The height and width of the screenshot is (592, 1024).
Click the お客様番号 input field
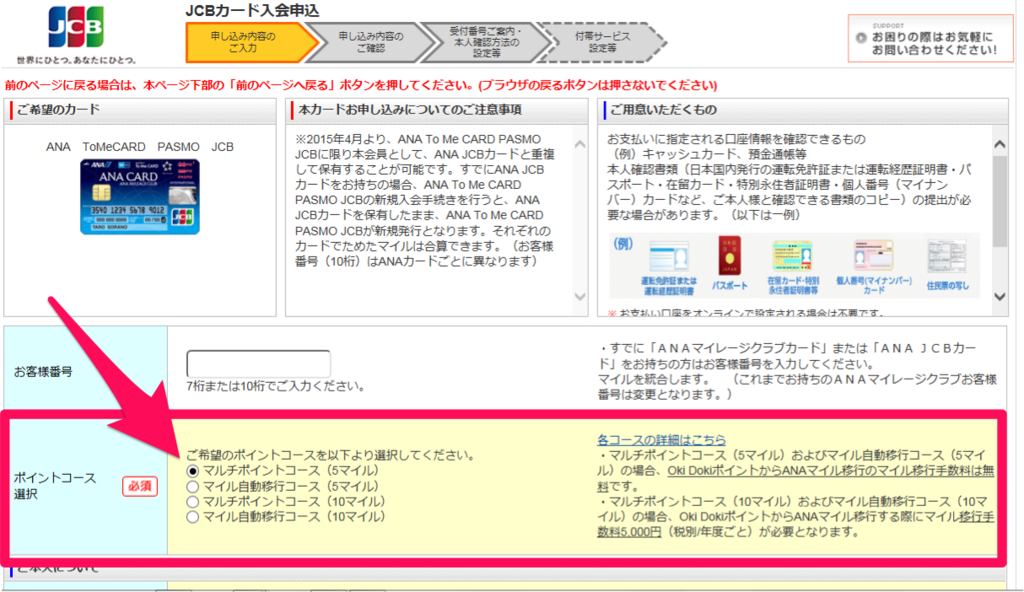click(x=258, y=363)
